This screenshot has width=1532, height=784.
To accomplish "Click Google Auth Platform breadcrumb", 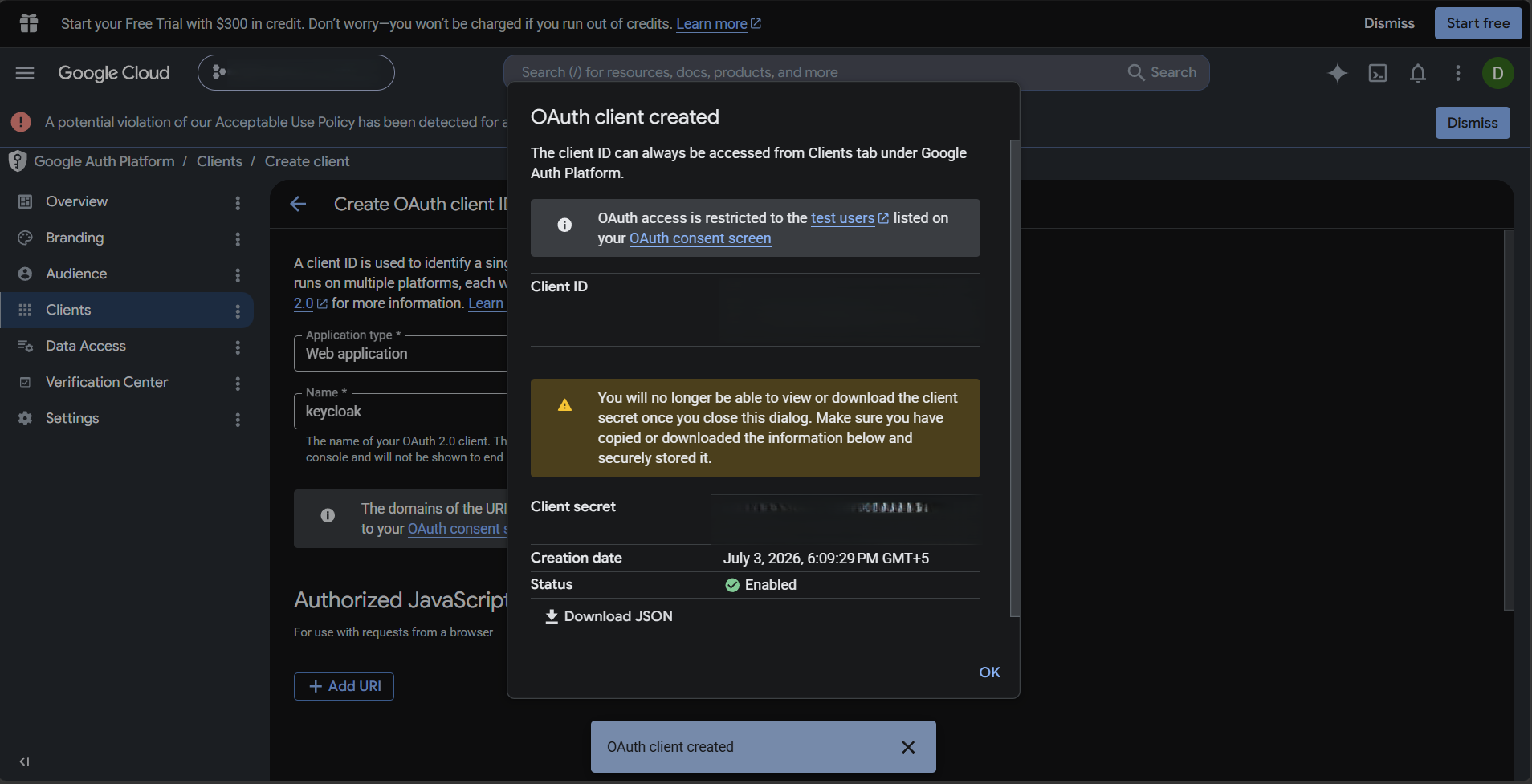I will pyautogui.click(x=104, y=161).
